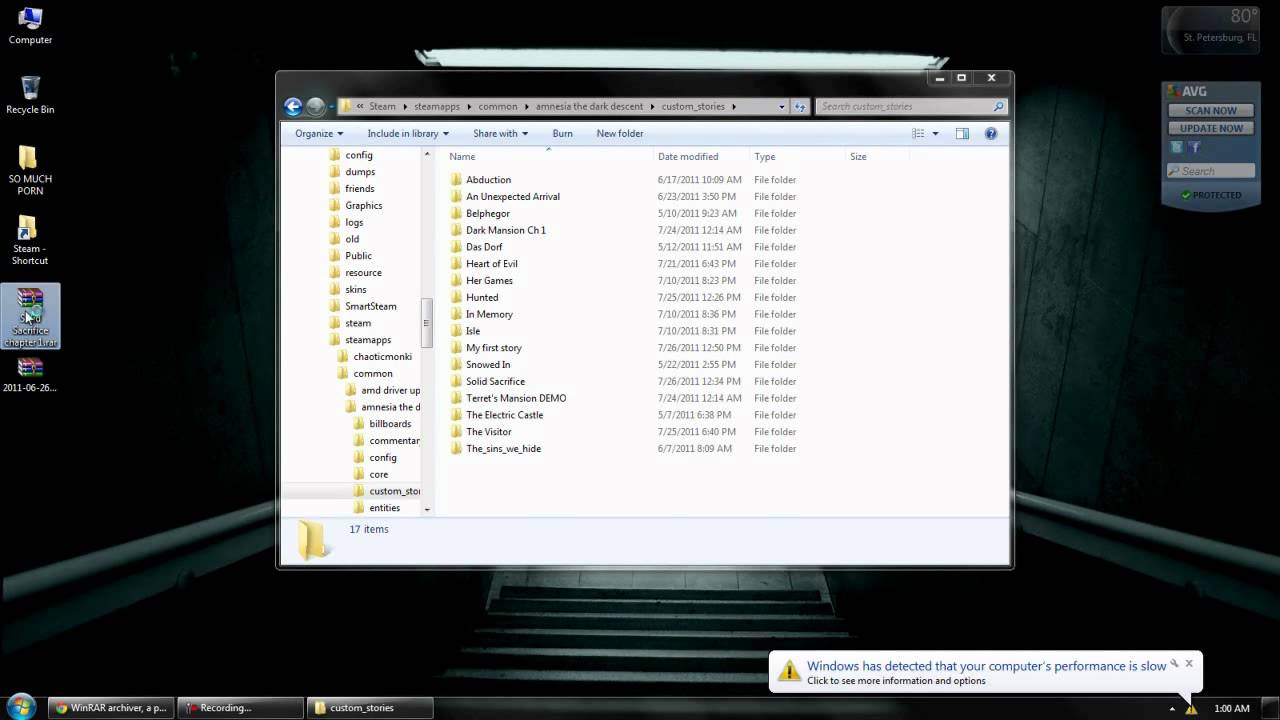
Task: Select the steamapps breadcrumb segment
Action: point(436,106)
